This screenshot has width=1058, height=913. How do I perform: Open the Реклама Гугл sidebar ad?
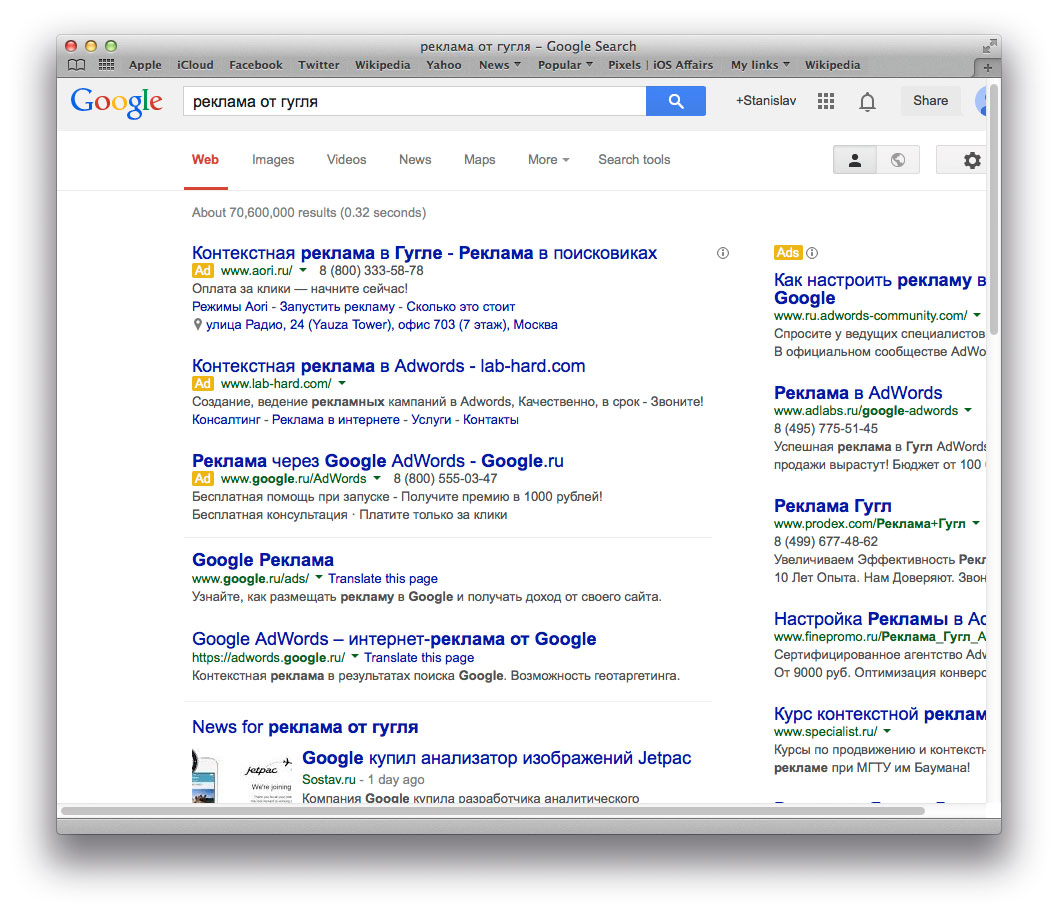tap(833, 506)
